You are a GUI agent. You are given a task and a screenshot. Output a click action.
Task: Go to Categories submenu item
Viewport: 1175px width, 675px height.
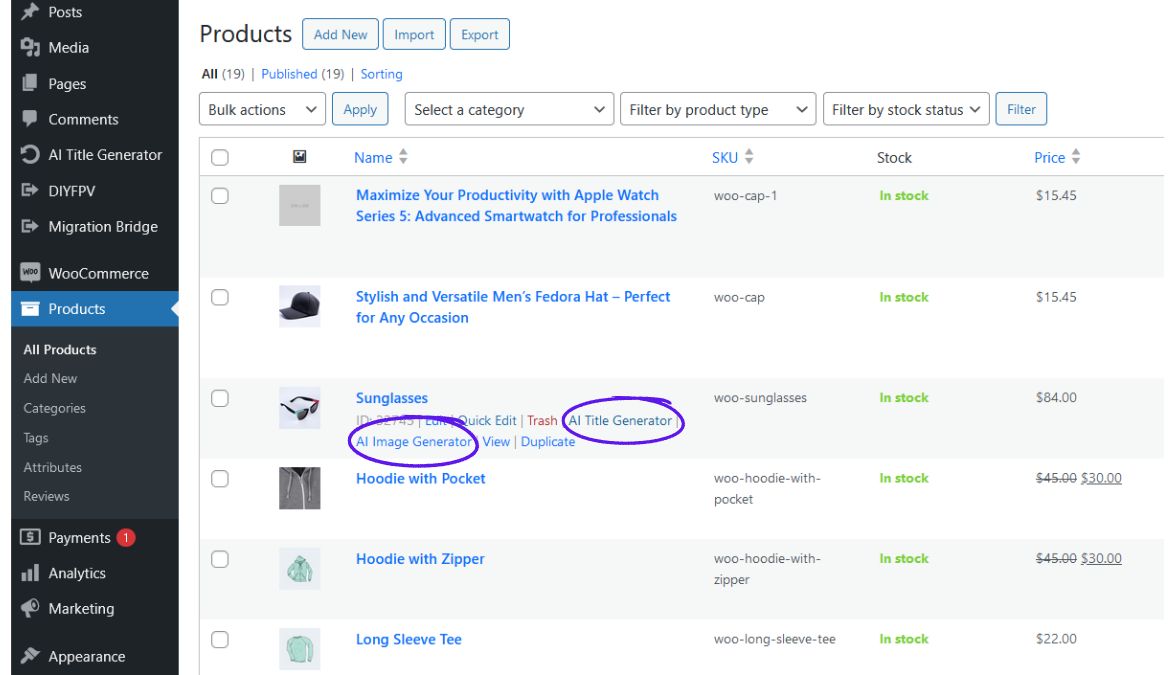55,408
